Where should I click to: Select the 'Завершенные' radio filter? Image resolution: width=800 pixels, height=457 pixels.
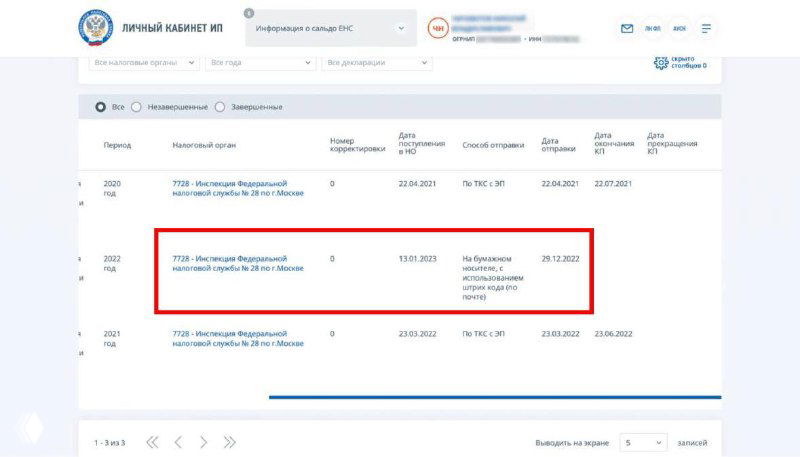tap(220, 107)
